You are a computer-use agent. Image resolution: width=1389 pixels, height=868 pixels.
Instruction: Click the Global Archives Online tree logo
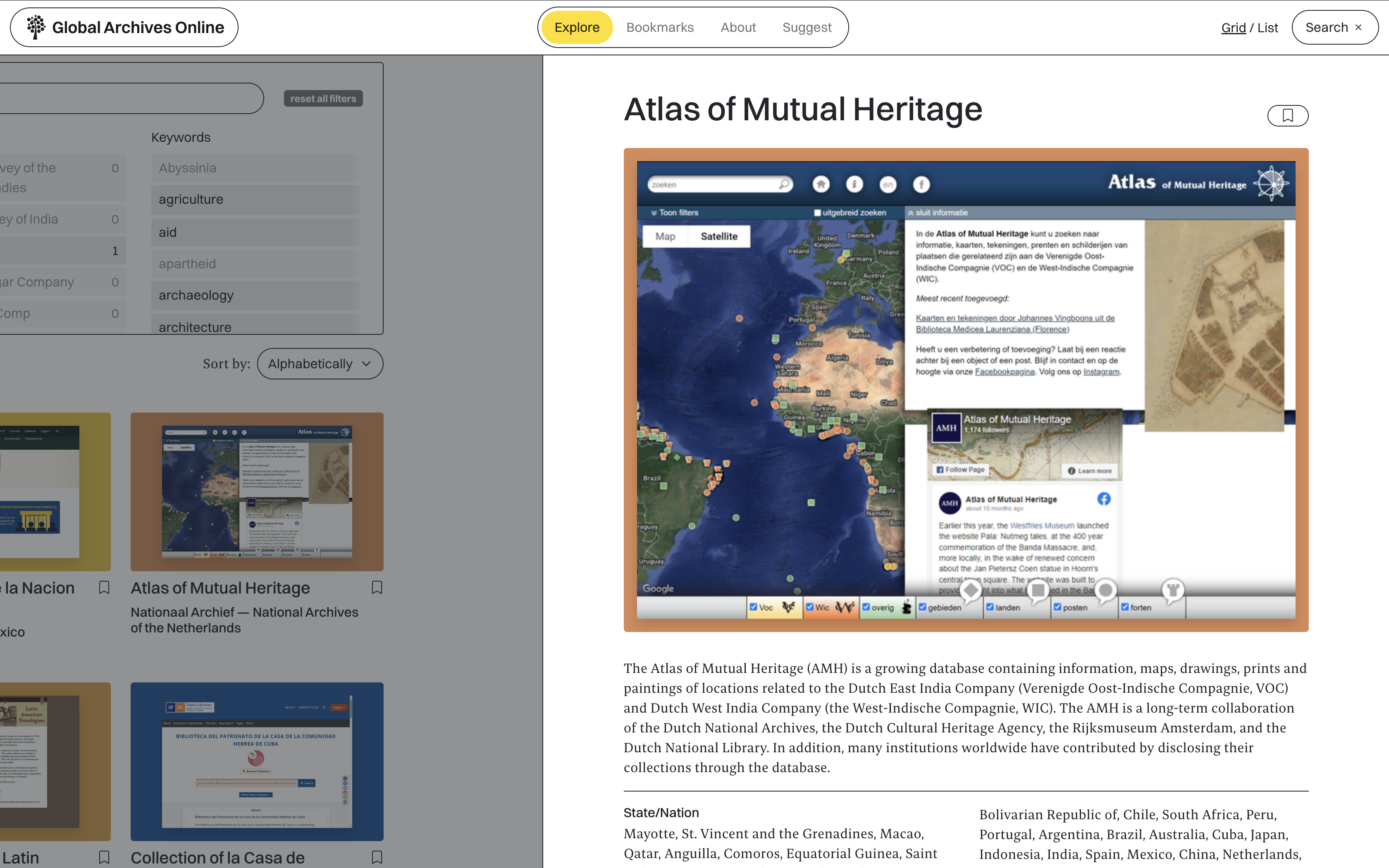(36, 27)
